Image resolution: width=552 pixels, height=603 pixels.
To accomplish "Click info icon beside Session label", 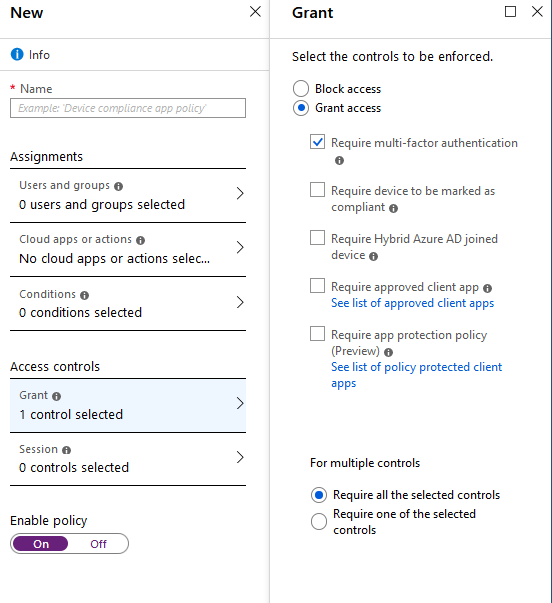I will [67, 450].
